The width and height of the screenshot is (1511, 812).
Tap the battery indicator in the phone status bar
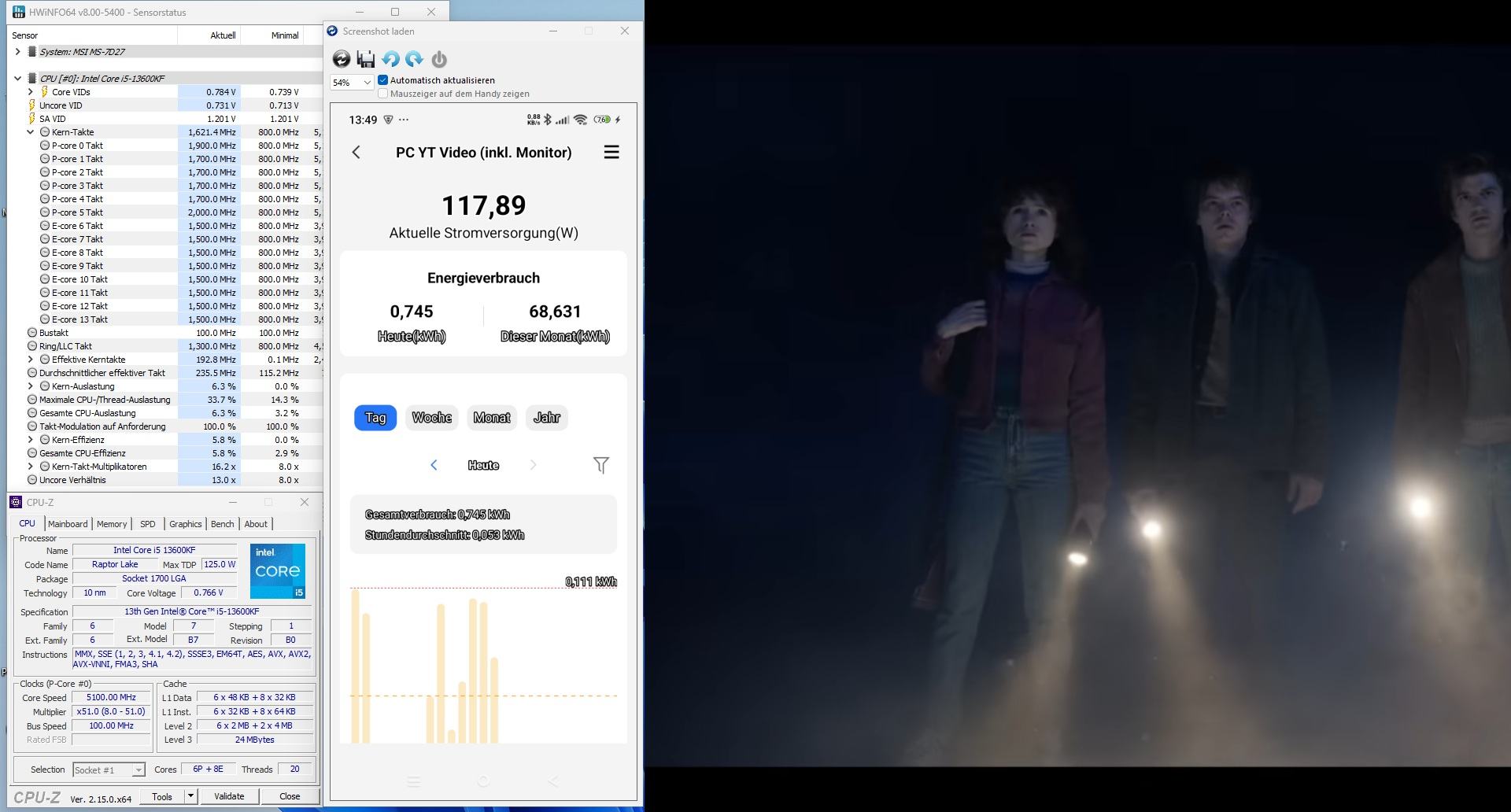(603, 120)
